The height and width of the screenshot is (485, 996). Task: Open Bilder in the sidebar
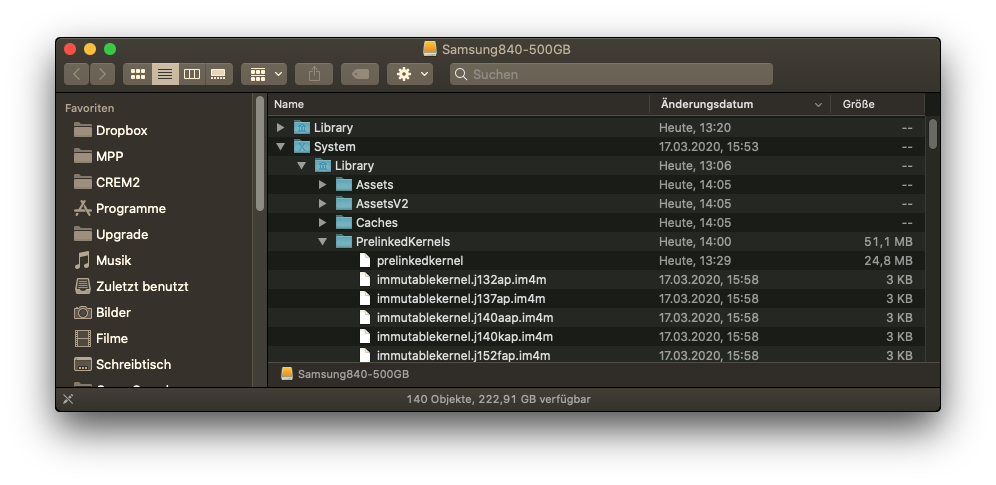tap(102, 312)
